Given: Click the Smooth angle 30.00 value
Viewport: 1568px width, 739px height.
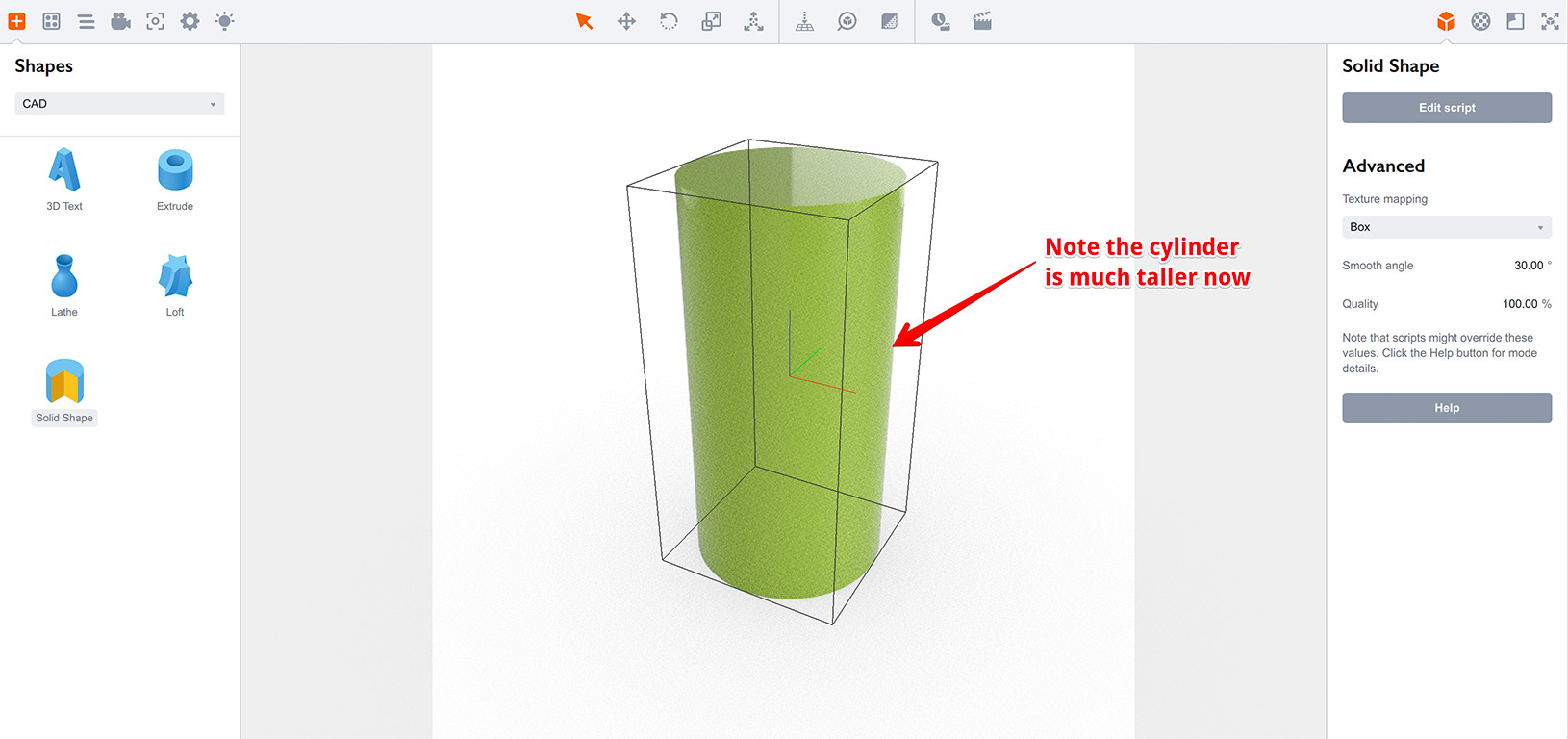Looking at the screenshot, I should point(1528,266).
